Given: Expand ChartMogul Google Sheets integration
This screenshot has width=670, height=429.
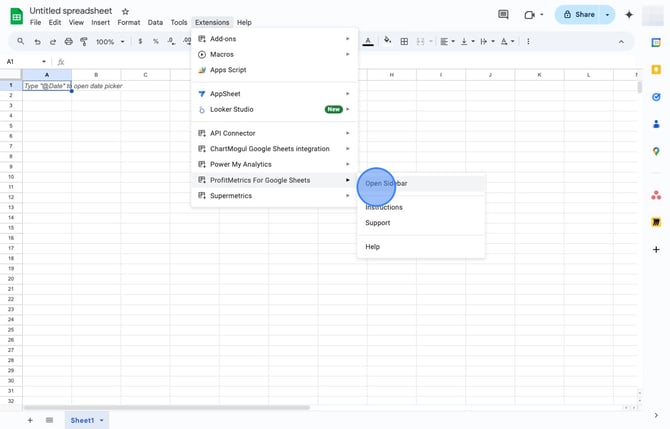Looking at the screenshot, I should 274,149.
